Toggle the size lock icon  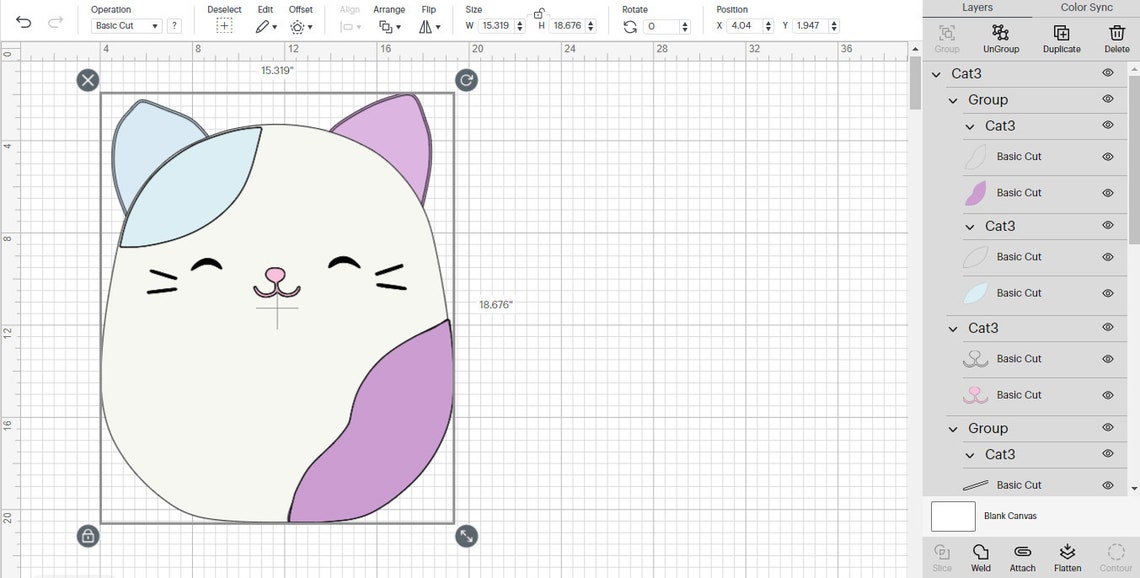pyautogui.click(x=538, y=14)
